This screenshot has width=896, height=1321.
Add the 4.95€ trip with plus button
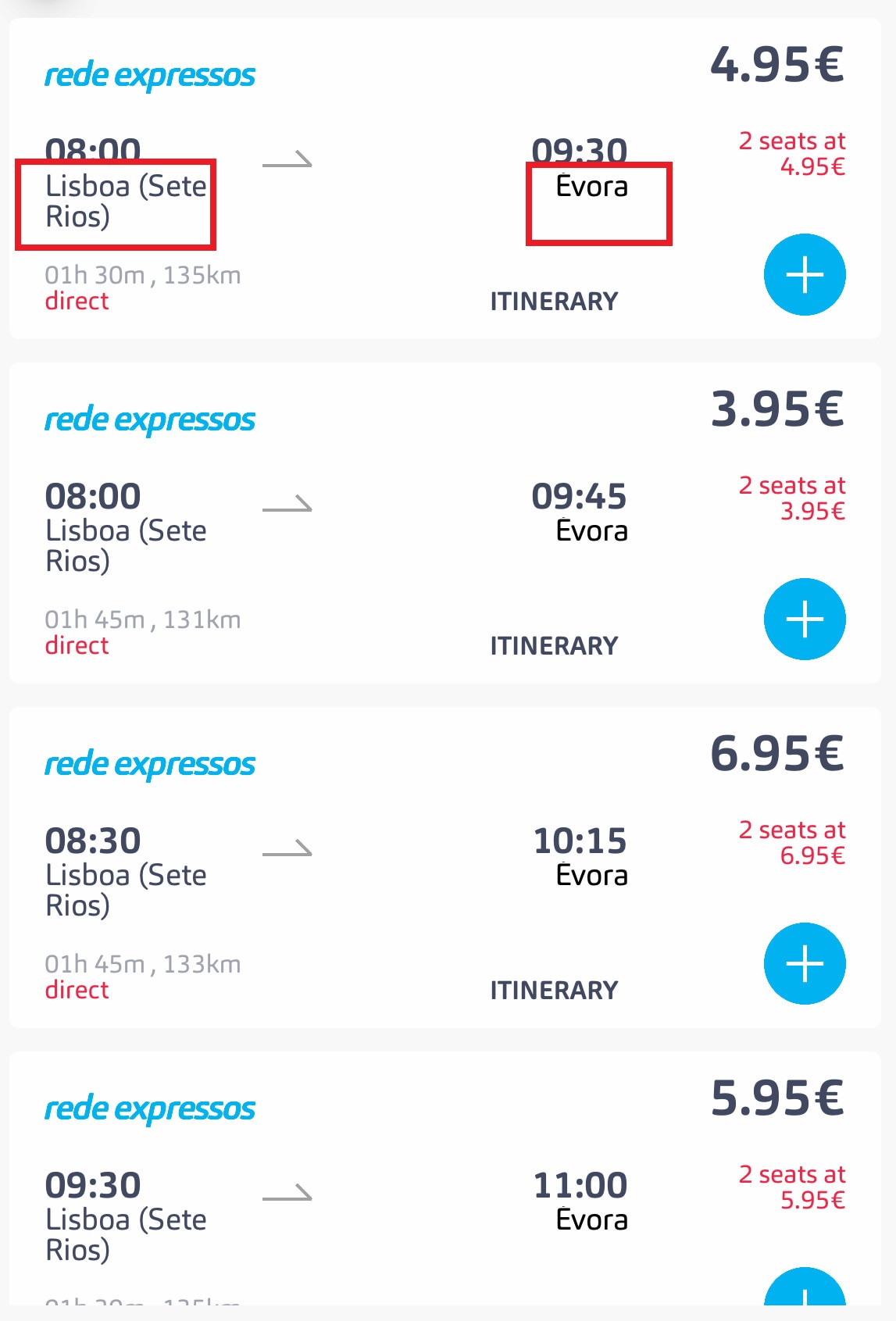tap(805, 274)
